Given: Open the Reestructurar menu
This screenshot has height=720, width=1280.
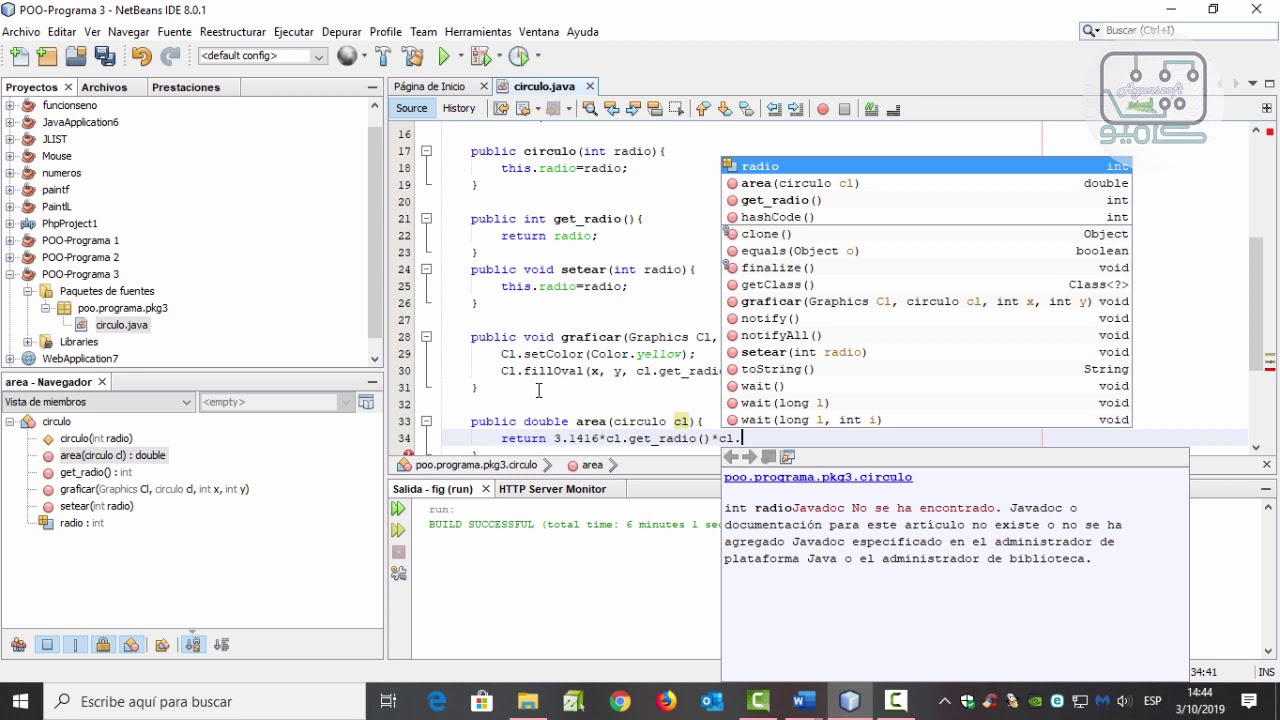Looking at the screenshot, I should (x=232, y=32).
